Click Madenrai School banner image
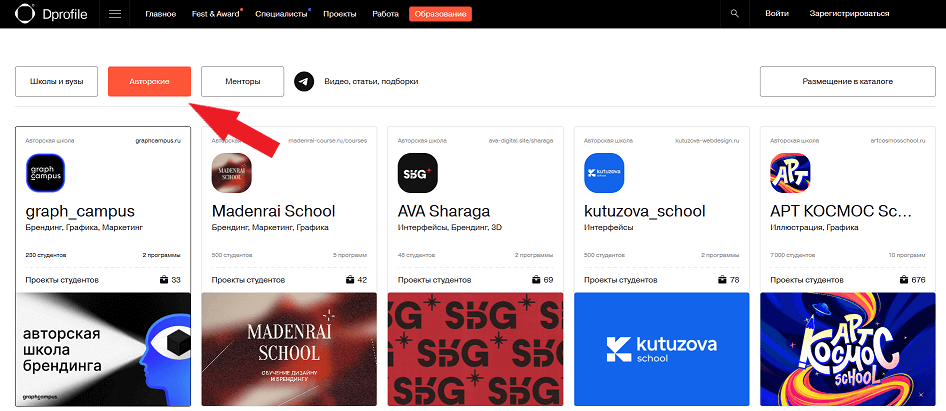This screenshot has height=411, width=946. (289, 349)
